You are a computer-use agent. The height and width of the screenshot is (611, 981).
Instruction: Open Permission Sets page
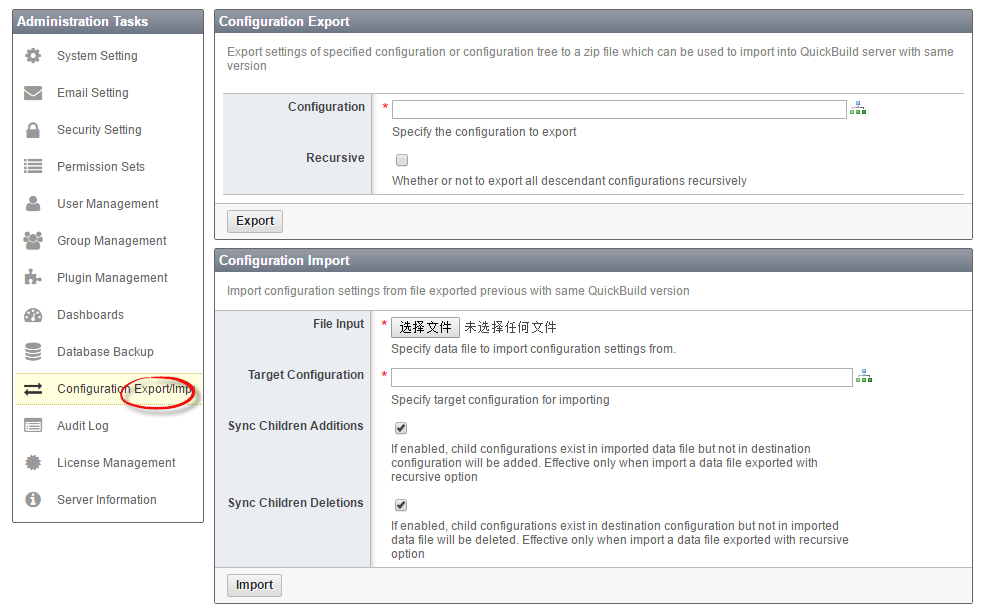tap(101, 166)
